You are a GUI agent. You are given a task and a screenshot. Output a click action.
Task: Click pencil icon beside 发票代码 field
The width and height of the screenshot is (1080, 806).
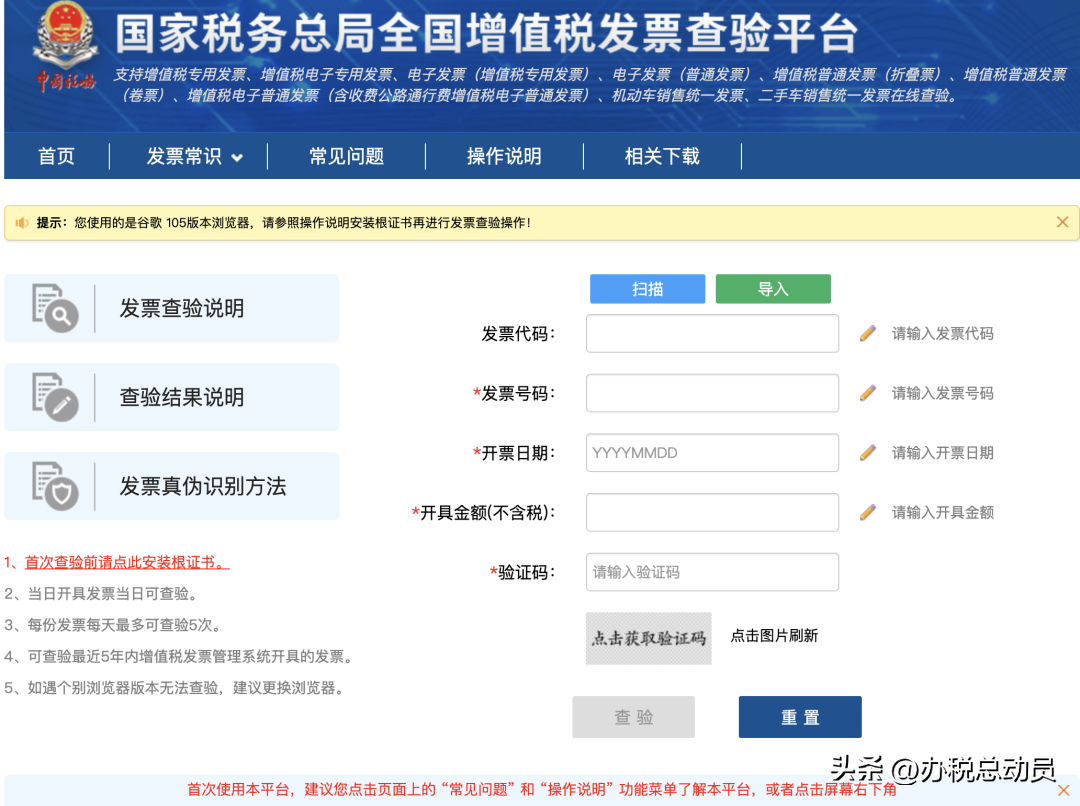click(868, 333)
